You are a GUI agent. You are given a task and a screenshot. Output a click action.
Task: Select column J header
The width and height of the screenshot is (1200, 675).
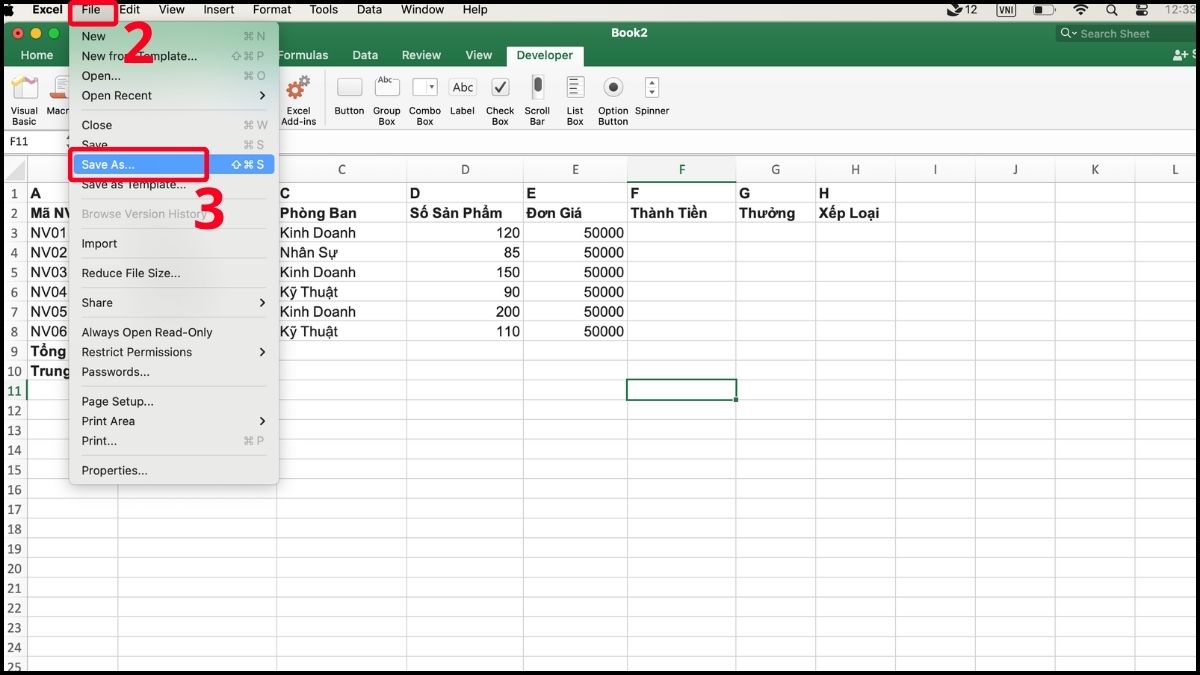[1015, 170]
